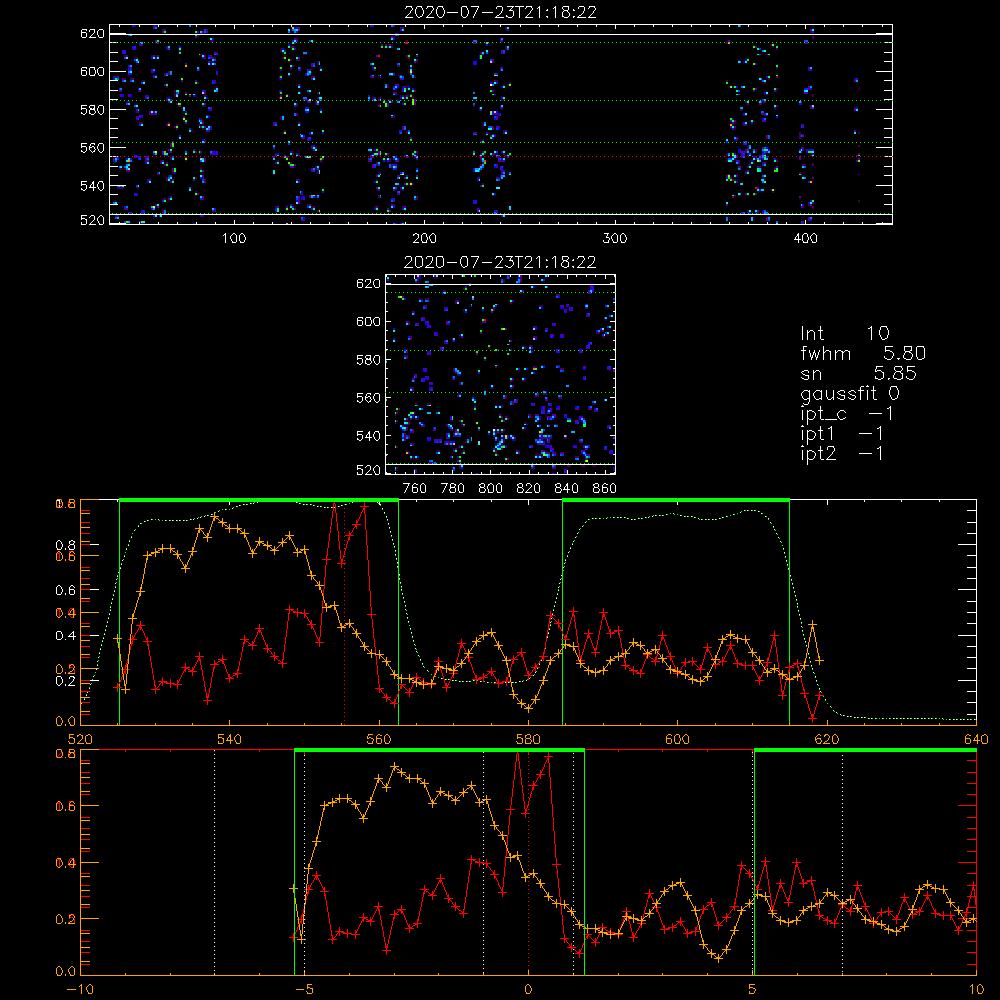
Task: Click x-axis label 580 on upper profile plot
Action: tap(528, 739)
